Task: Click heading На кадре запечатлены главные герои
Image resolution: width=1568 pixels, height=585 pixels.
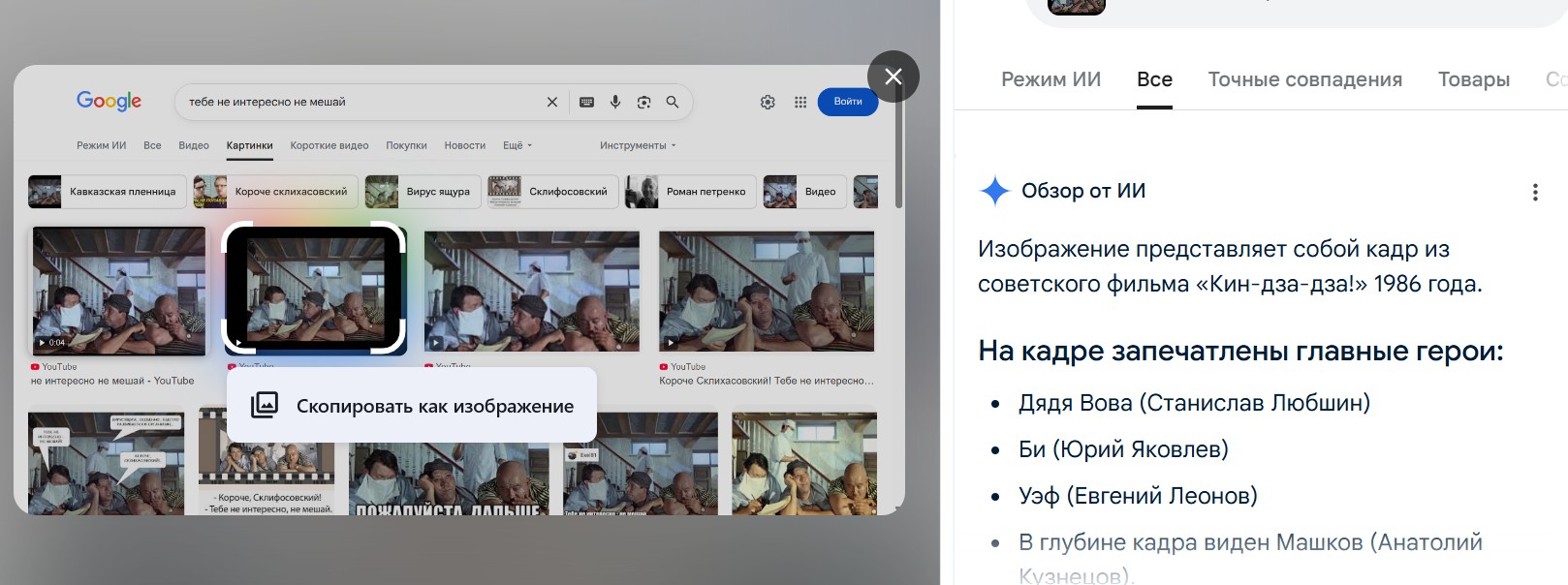Action: [1240, 351]
